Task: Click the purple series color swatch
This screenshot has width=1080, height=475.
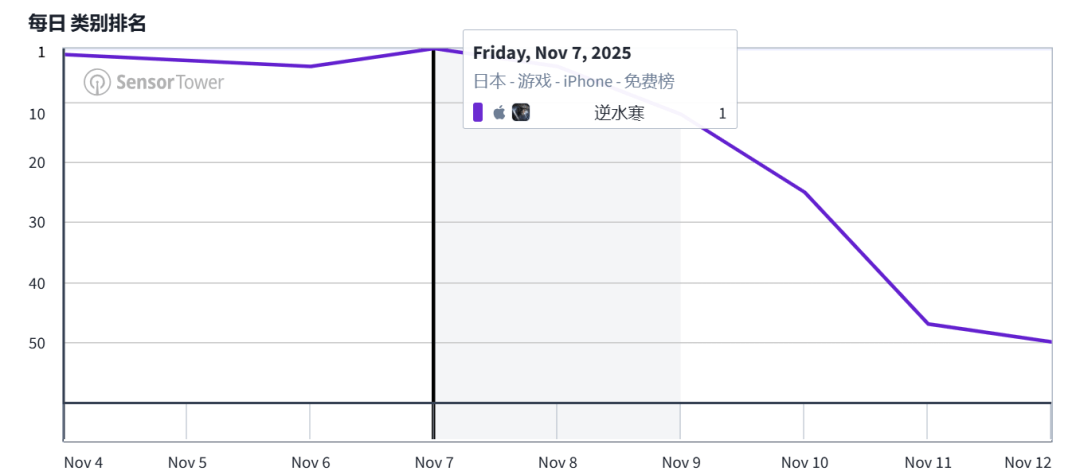Action: (x=478, y=113)
